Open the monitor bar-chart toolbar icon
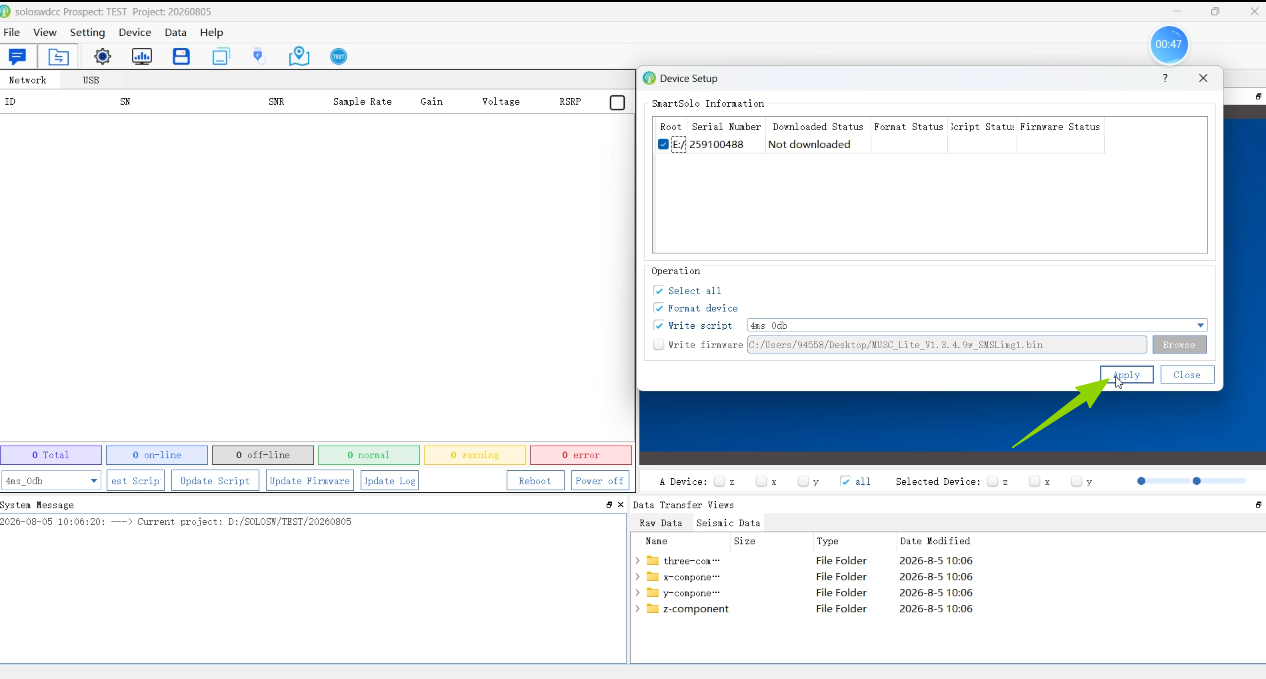Viewport: 1266px width, 679px height. (x=142, y=57)
